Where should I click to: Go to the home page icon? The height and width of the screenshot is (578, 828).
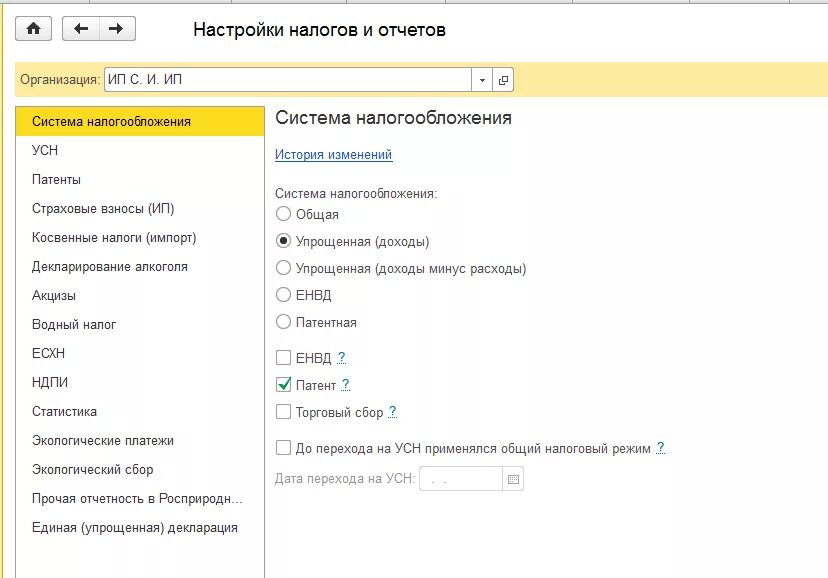point(34,29)
